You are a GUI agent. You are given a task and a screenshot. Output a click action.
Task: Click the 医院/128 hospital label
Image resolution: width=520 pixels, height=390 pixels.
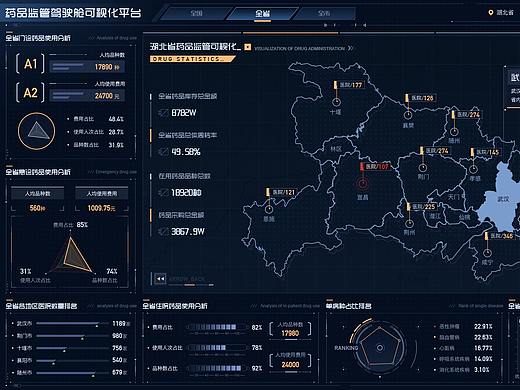pos(422,98)
